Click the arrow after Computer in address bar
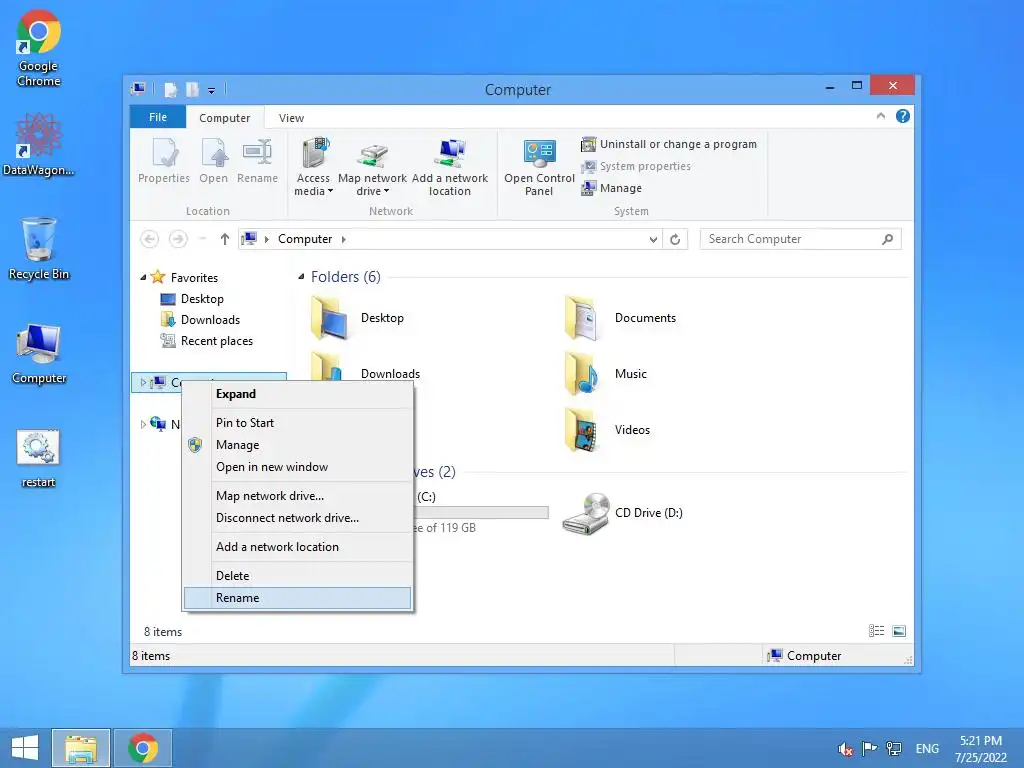The height and width of the screenshot is (768, 1024). point(344,240)
